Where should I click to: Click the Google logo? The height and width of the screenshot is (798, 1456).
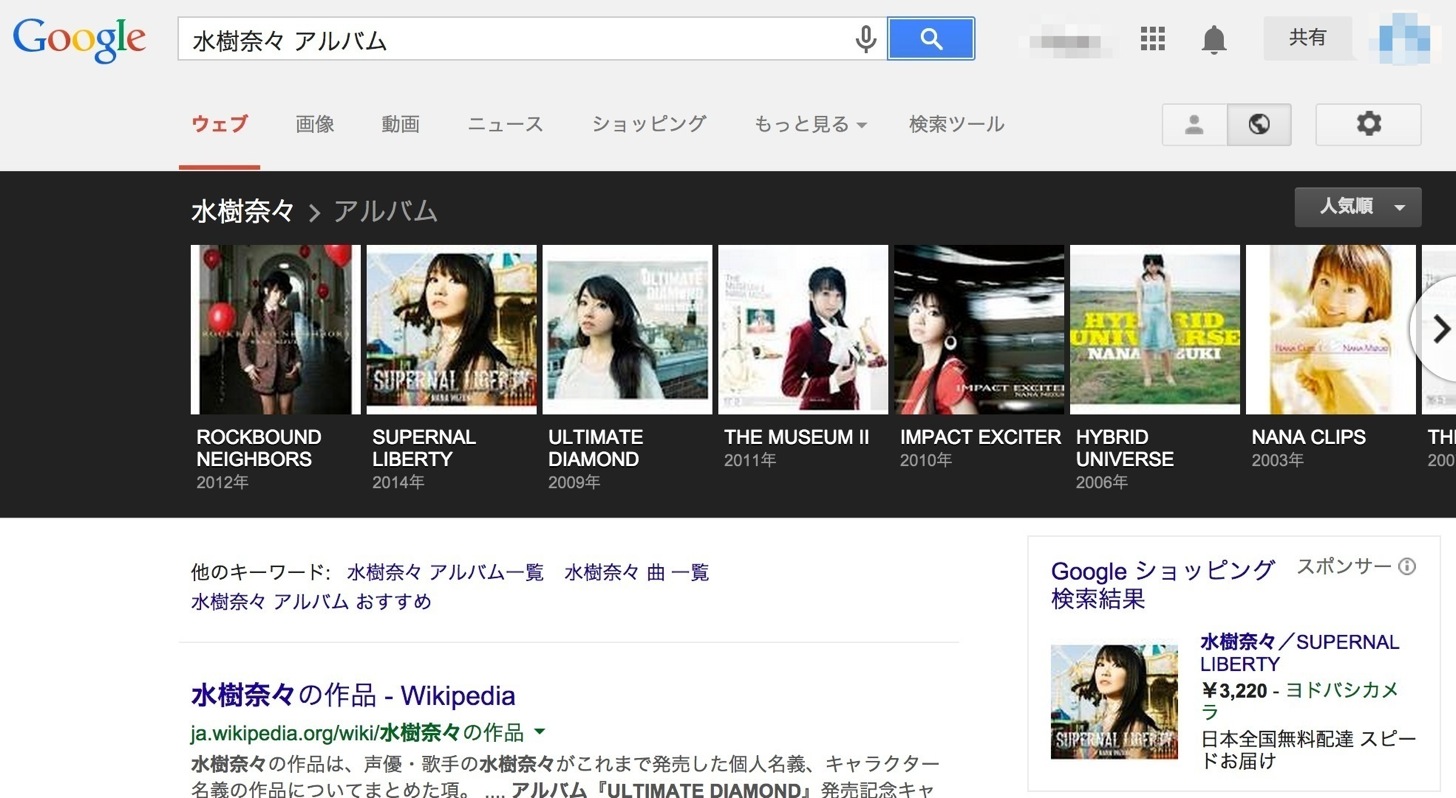pos(79,40)
